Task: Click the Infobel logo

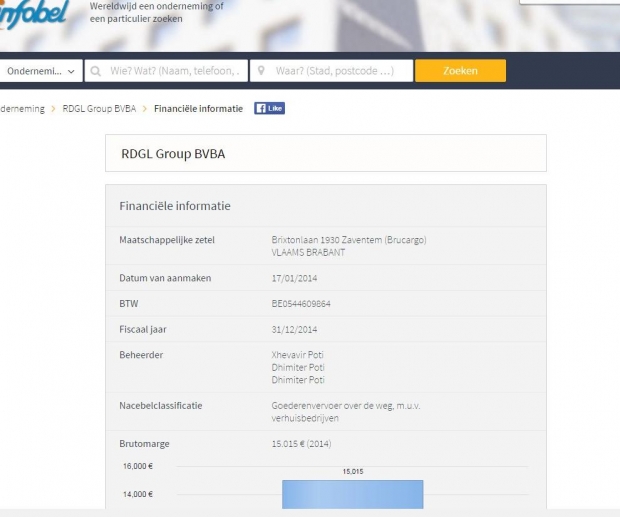Action: click(34, 14)
